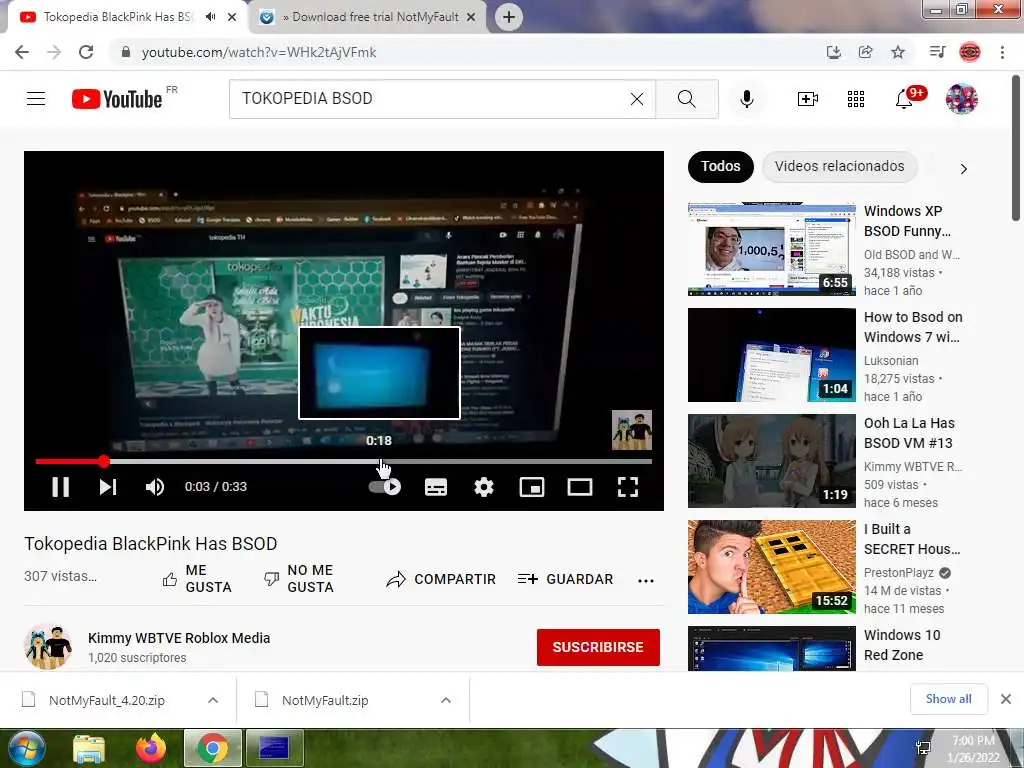Clear the TOKOPEDIA BSOD search text
Screen dimensions: 1024x768
[637, 99]
